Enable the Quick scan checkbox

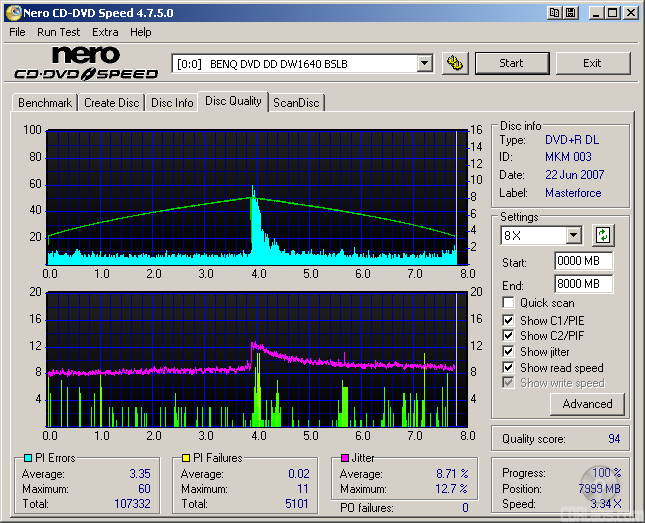click(509, 303)
